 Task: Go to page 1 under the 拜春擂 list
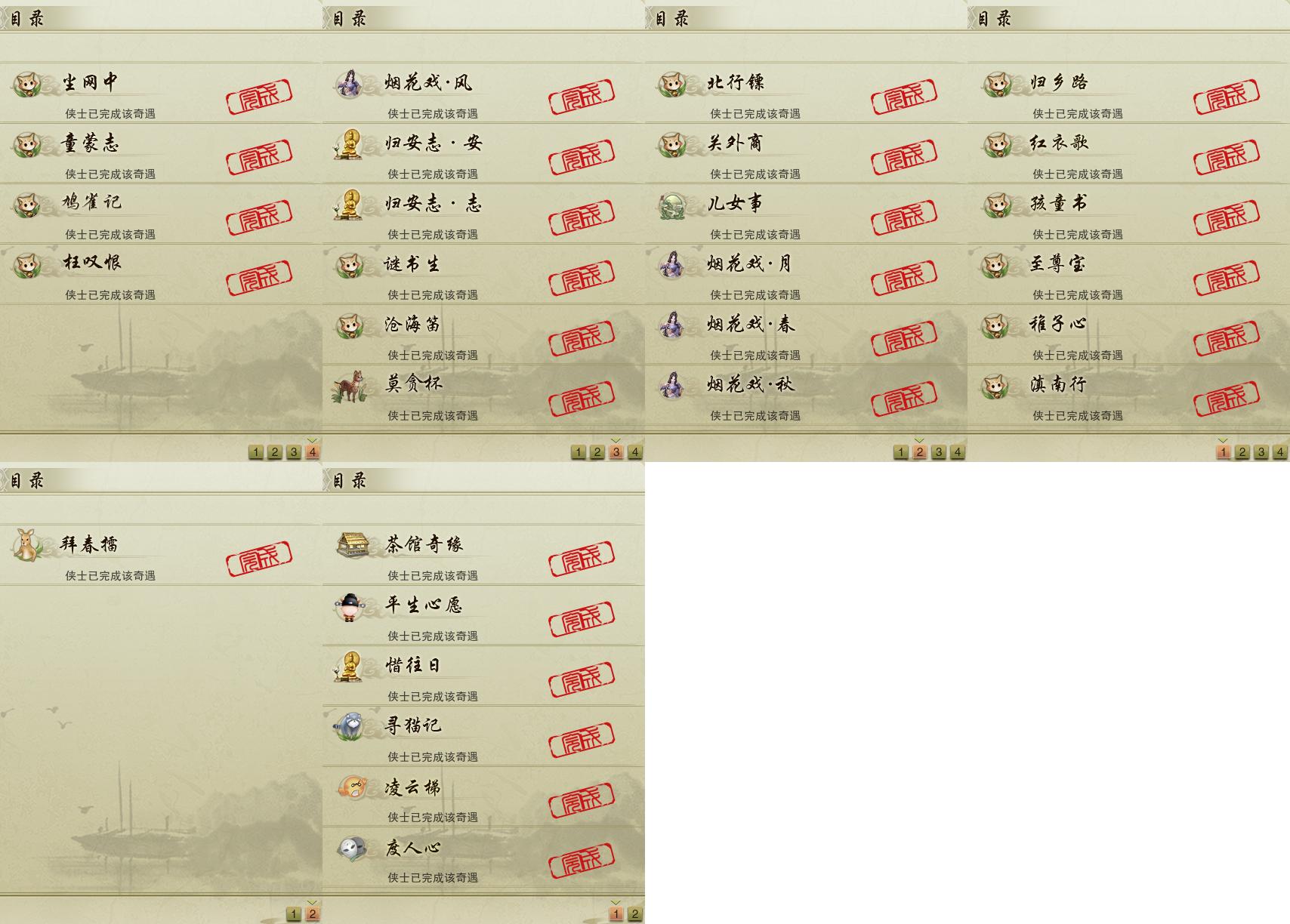click(294, 914)
